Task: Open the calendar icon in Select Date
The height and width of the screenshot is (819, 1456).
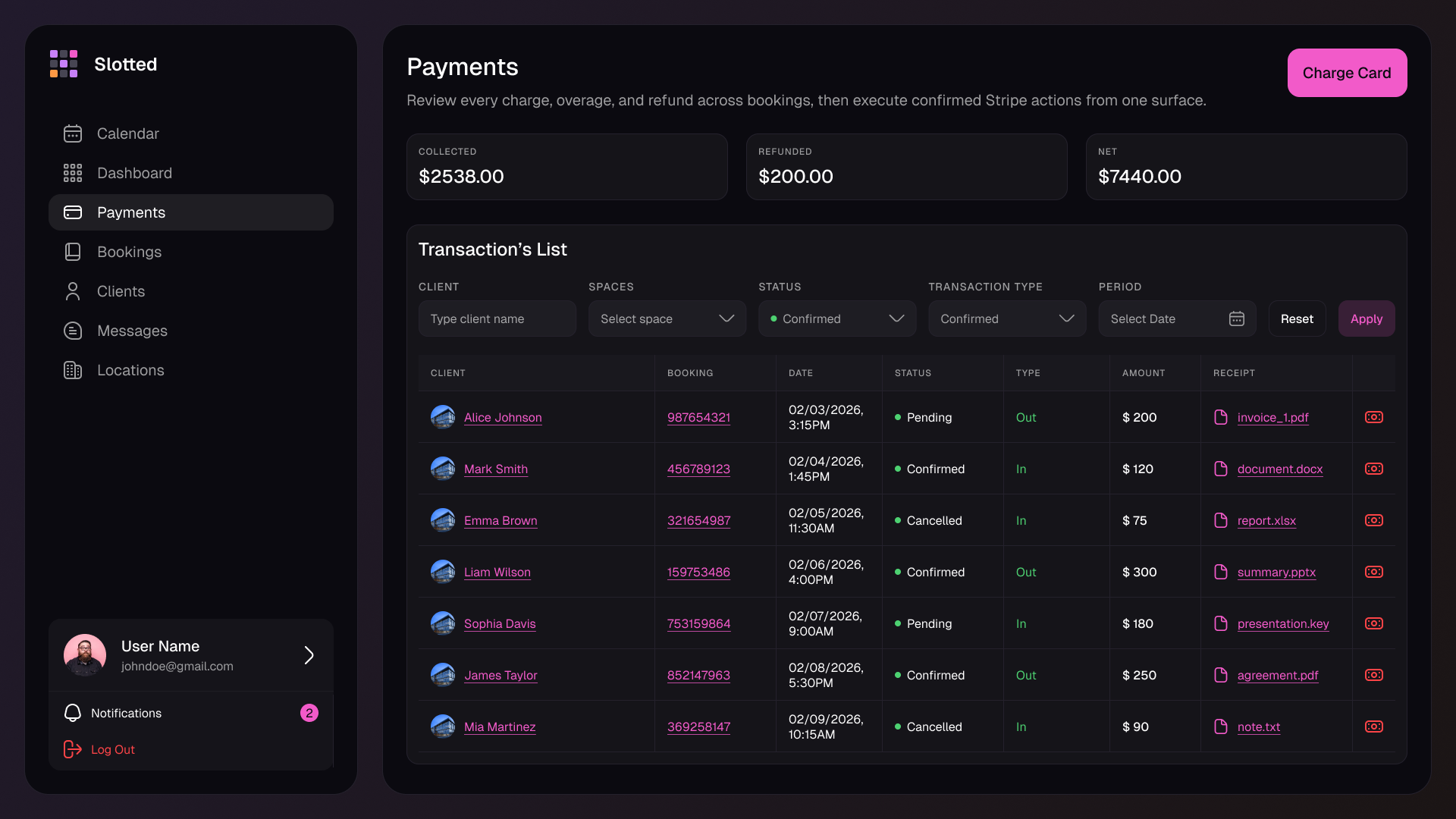Action: coord(1237,318)
